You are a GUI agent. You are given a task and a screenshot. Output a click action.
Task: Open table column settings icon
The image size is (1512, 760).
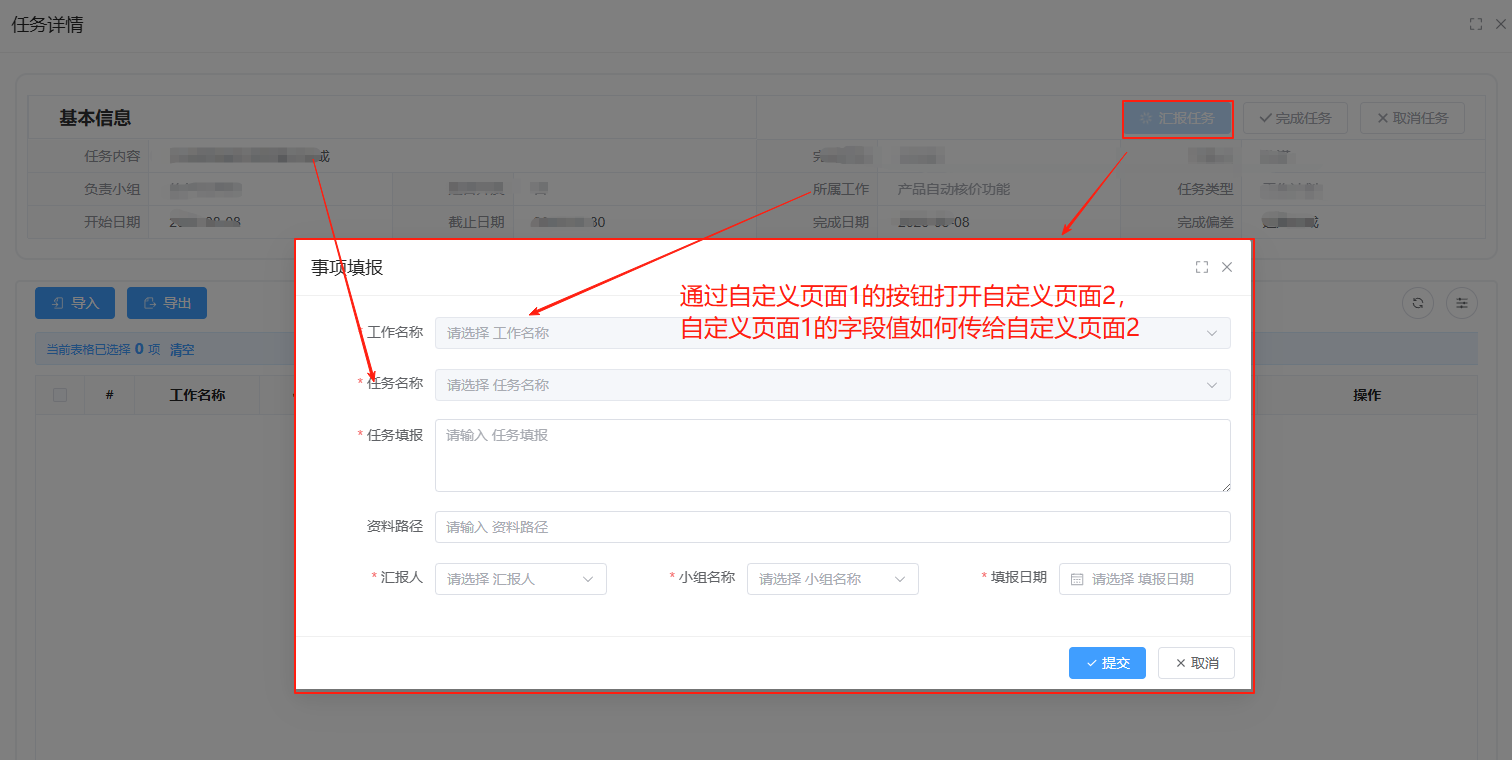coord(1461,303)
